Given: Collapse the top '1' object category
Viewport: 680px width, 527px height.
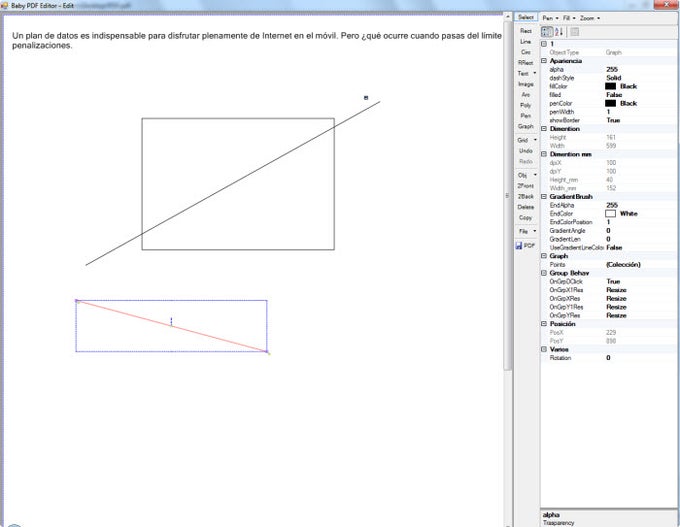Looking at the screenshot, I should [x=544, y=44].
